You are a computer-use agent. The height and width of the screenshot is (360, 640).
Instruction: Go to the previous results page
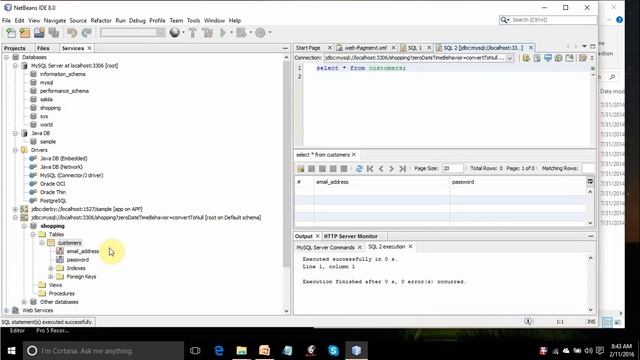pos(381,169)
